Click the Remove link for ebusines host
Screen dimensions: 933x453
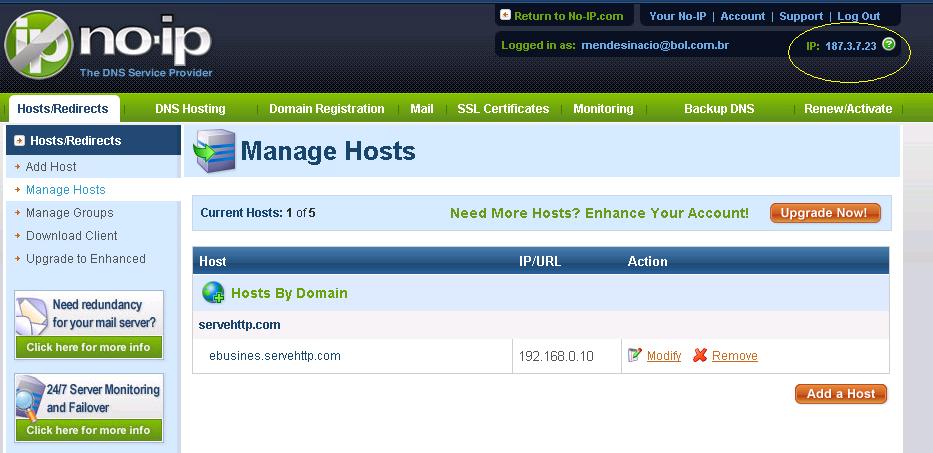(x=734, y=356)
